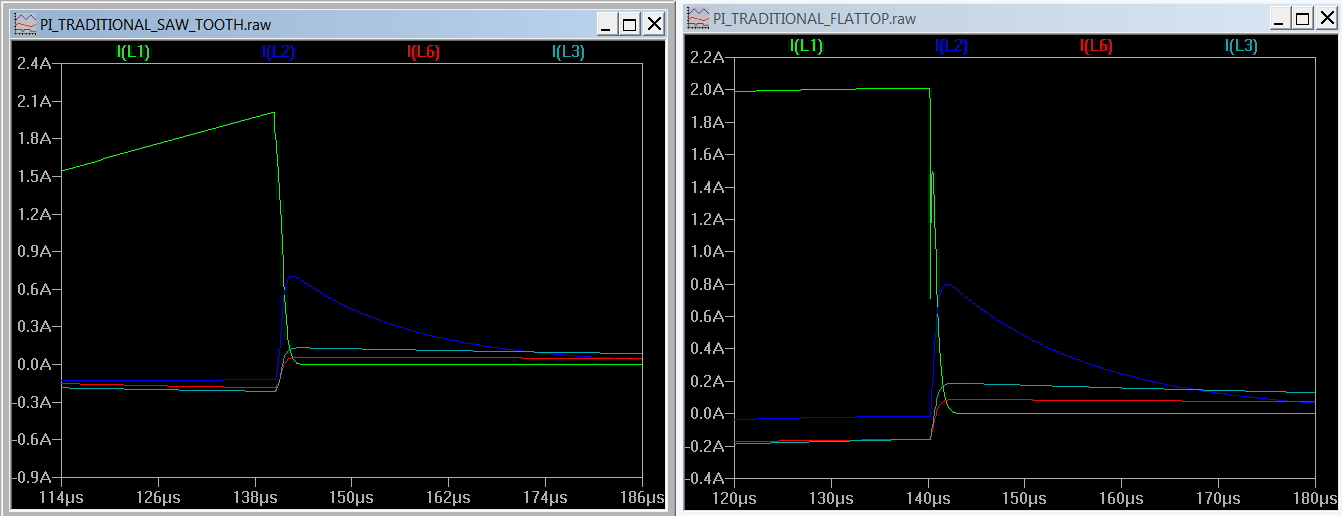Maximize the PI_TRADITIONAL_SAW_TOOTH.raw window
The height and width of the screenshot is (516, 1342).
pos(630,25)
